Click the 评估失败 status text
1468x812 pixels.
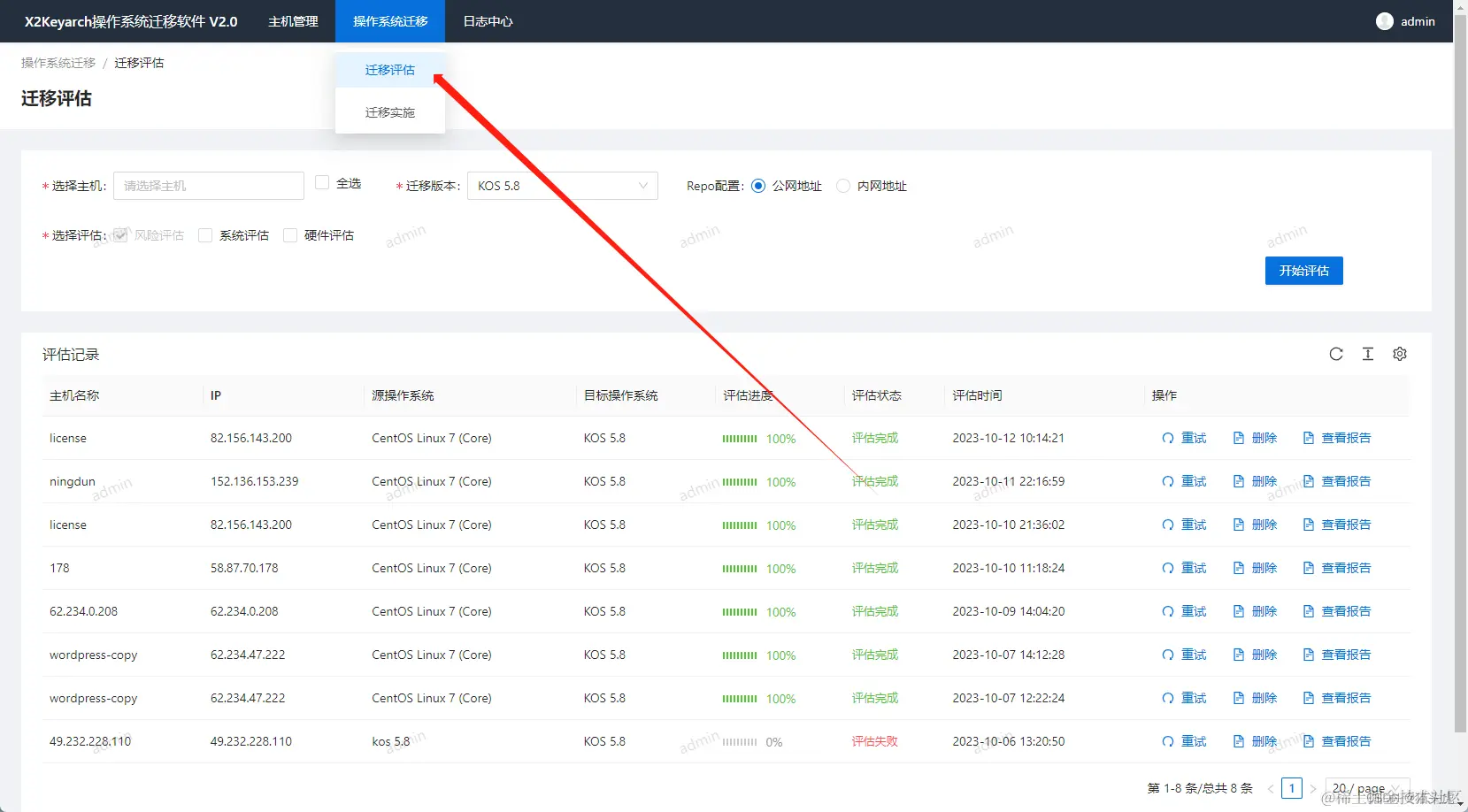875,741
